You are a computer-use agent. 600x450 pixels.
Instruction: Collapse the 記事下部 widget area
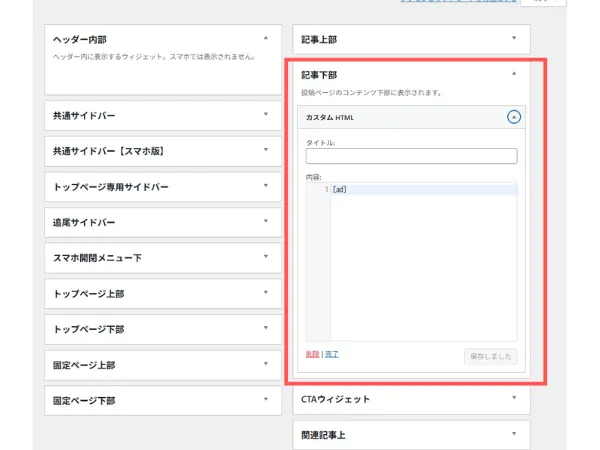coord(514,73)
